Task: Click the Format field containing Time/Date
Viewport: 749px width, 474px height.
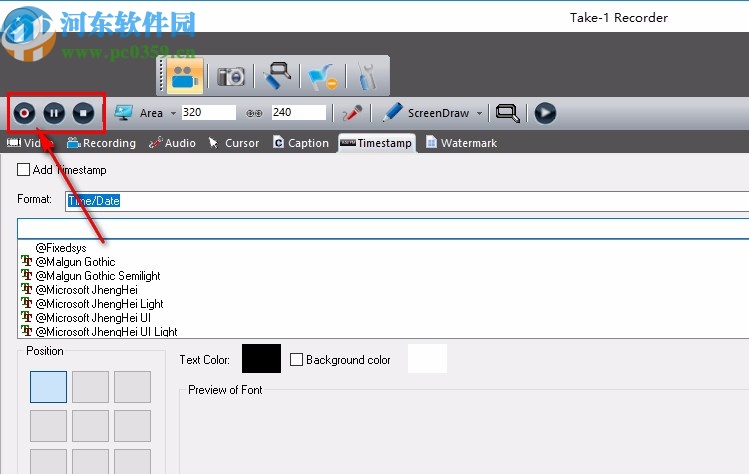Action: (407, 201)
